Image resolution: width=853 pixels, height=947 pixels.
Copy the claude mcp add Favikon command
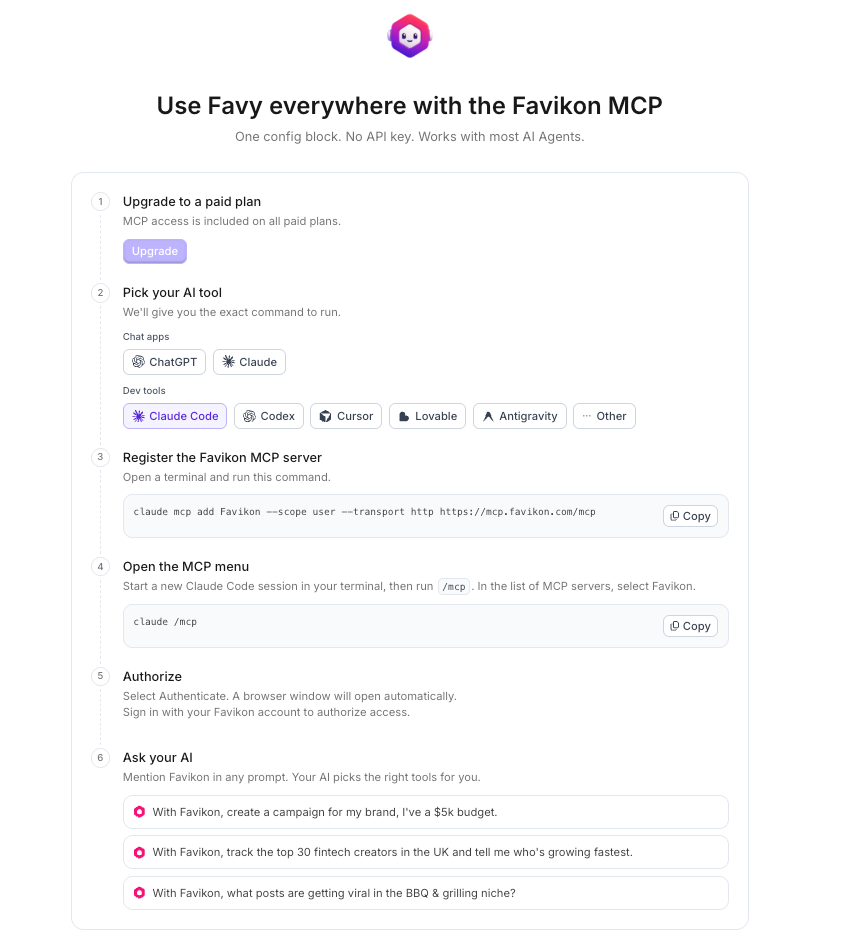pos(690,516)
